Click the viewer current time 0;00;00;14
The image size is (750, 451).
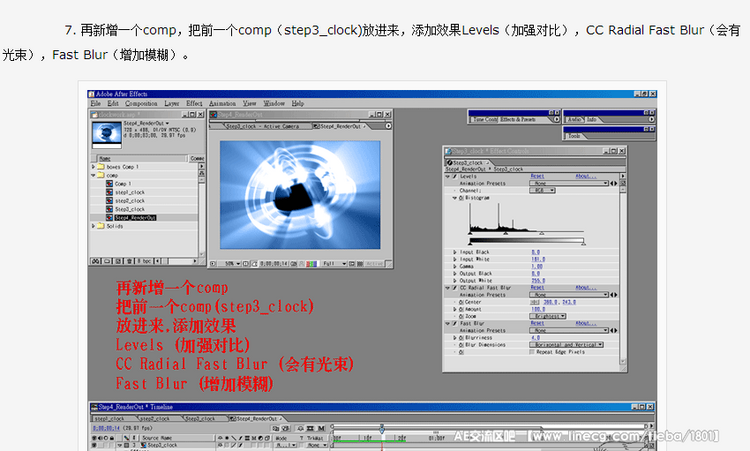click(x=274, y=264)
